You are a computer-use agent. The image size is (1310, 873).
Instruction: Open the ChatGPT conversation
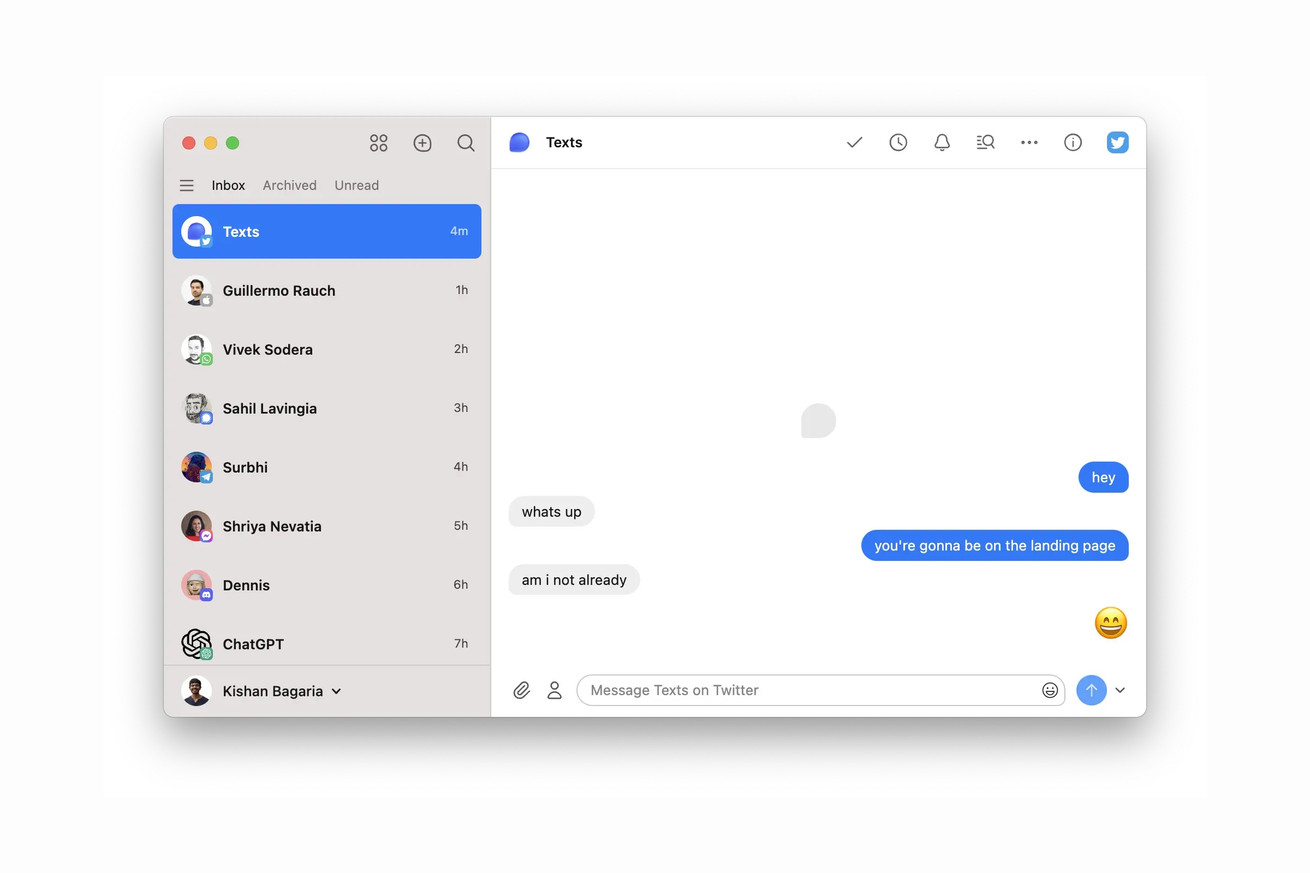pyautogui.click(x=327, y=642)
